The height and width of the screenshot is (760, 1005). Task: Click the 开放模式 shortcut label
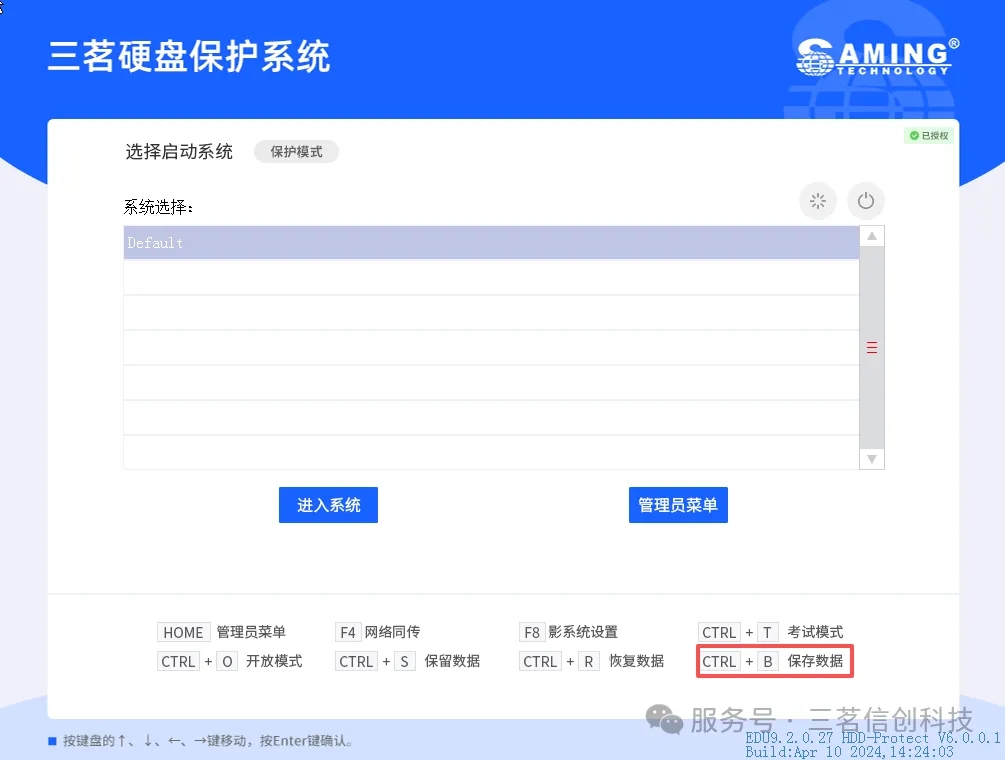(x=274, y=661)
